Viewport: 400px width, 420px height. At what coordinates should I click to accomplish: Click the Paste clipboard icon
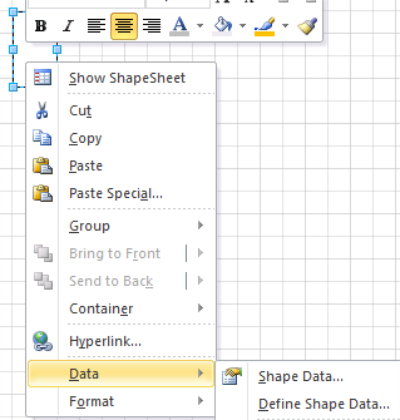(42, 166)
